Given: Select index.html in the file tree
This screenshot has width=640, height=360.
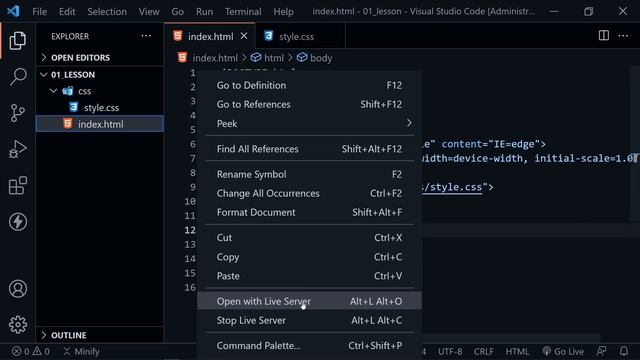Looking at the screenshot, I should pos(100,124).
